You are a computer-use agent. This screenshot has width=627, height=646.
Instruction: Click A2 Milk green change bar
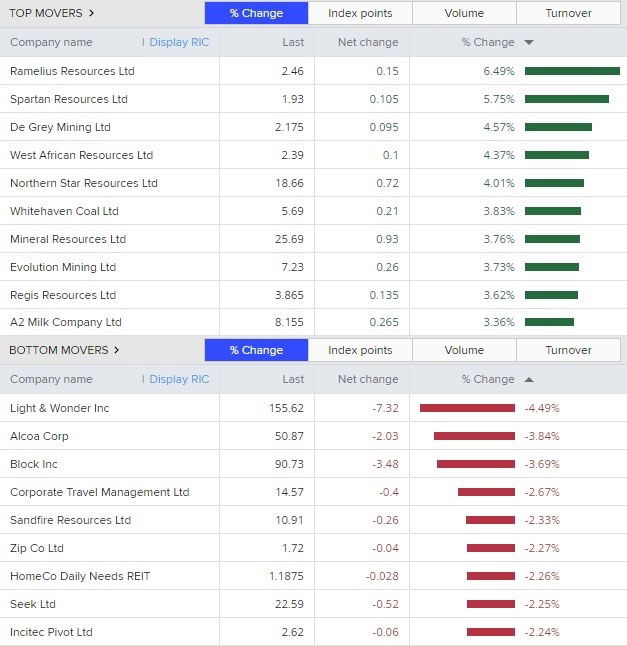point(549,322)
